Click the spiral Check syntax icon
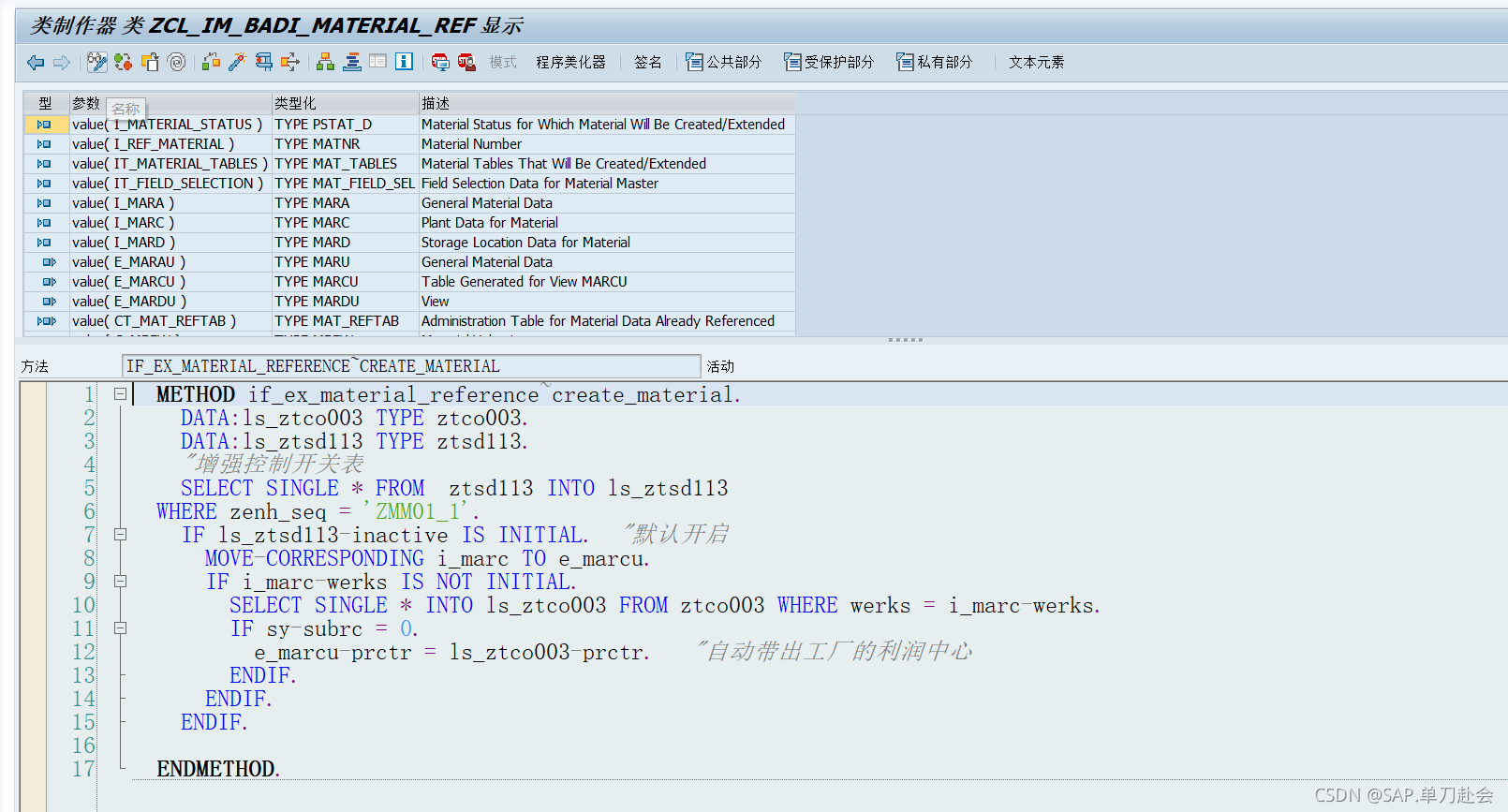 point(176,63)
